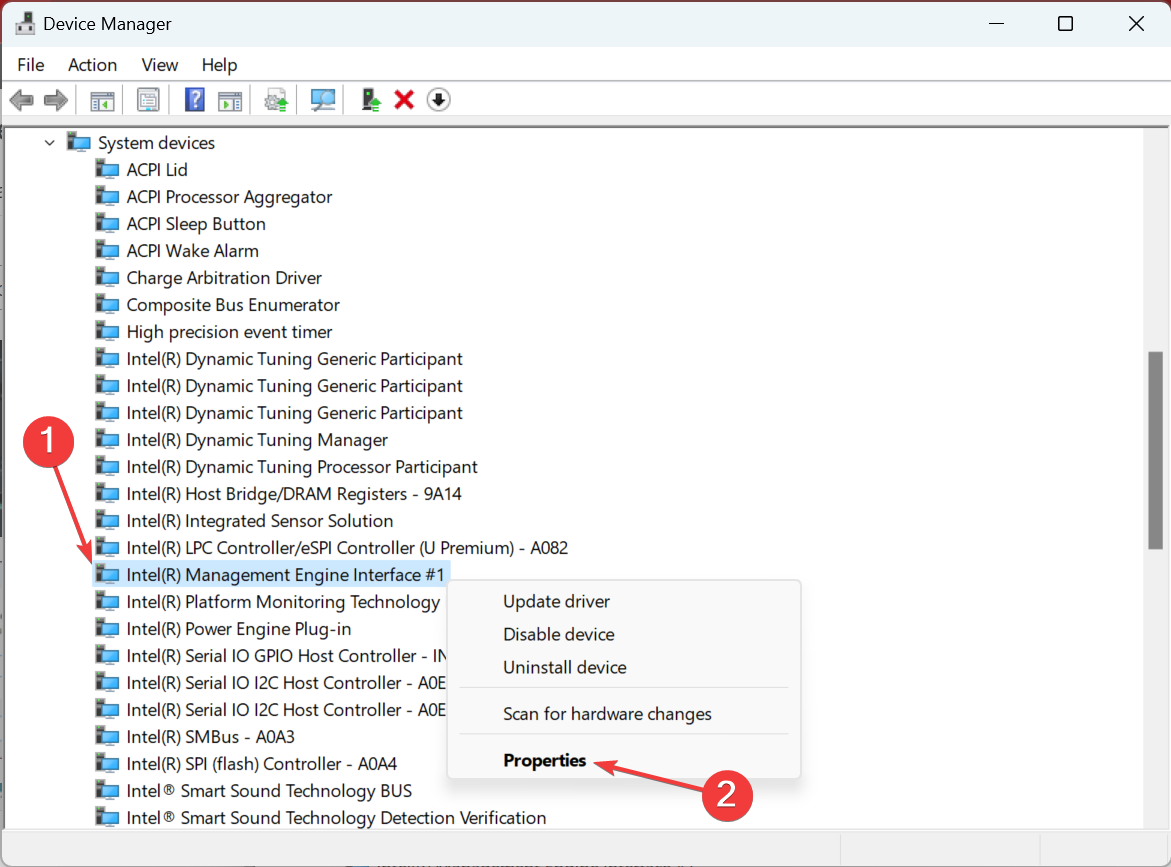Click the icon beside Intel(R) LPC Controller/eSPI Controller

coord(108,547)
